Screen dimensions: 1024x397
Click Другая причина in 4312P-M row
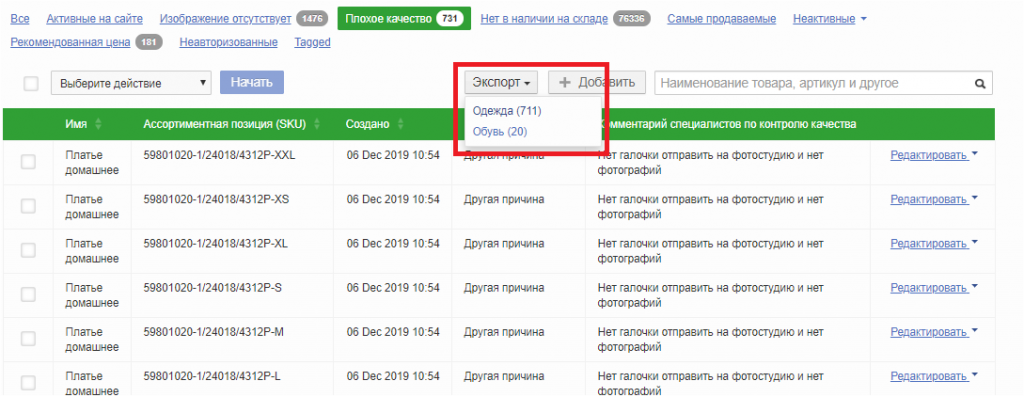[504, 332]
